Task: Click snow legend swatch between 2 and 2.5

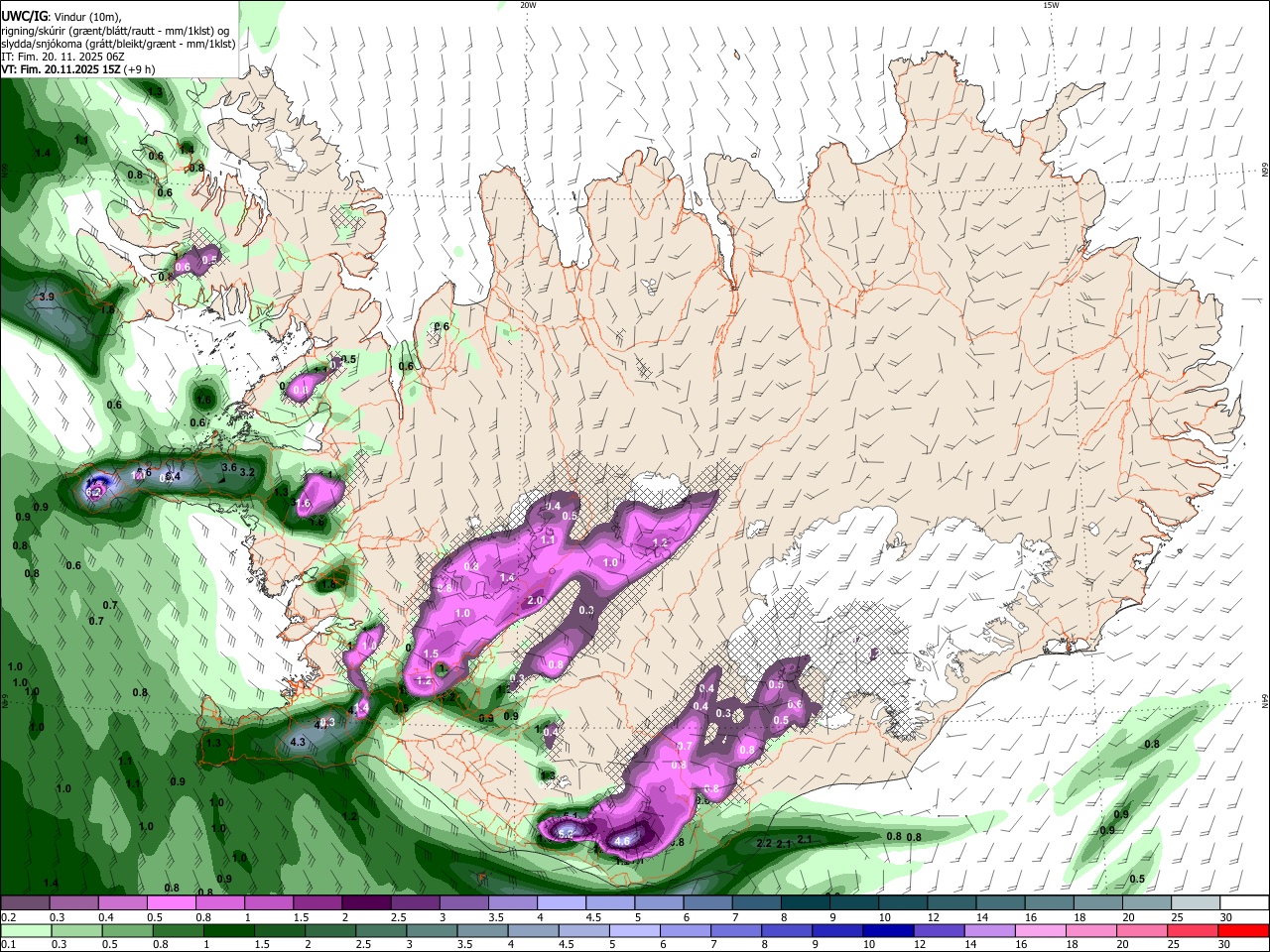Action: tap(365, 903)
